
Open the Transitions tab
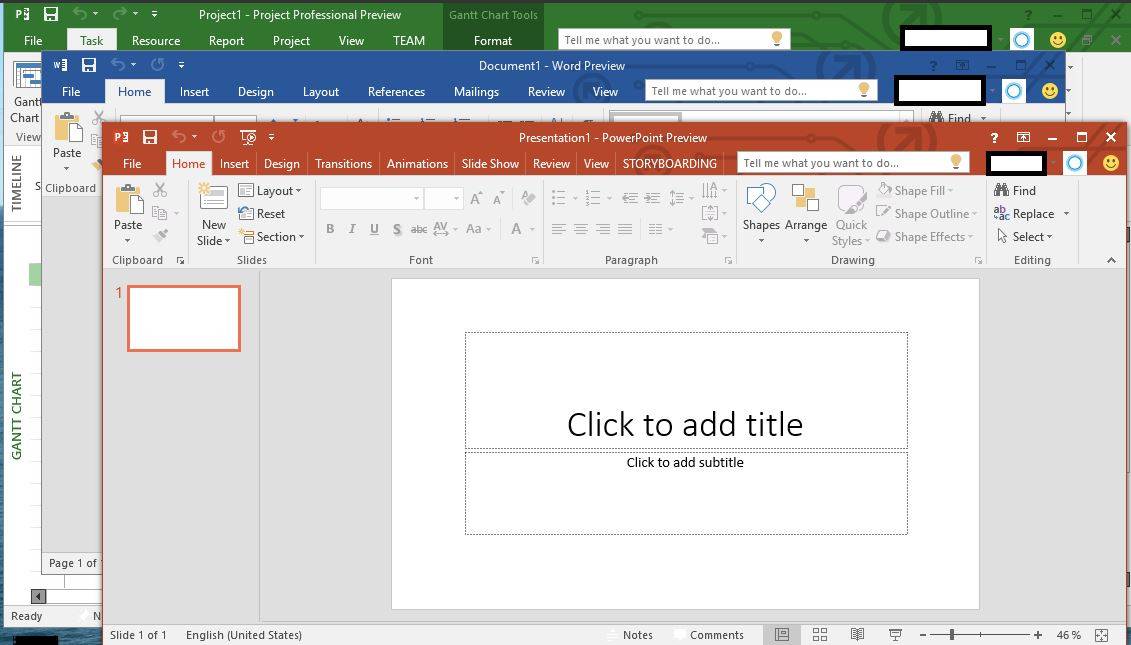click(343, 164)
